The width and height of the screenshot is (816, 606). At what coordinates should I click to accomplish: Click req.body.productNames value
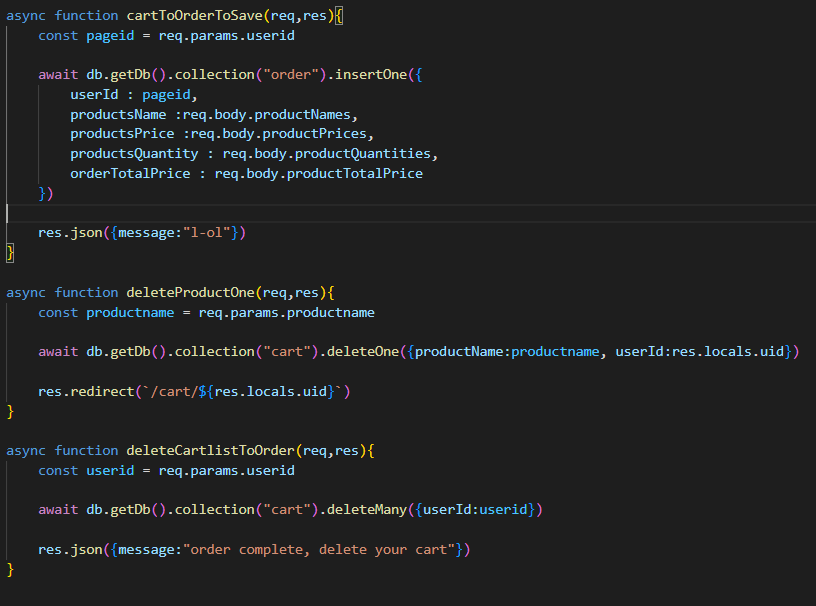[266, 115]
